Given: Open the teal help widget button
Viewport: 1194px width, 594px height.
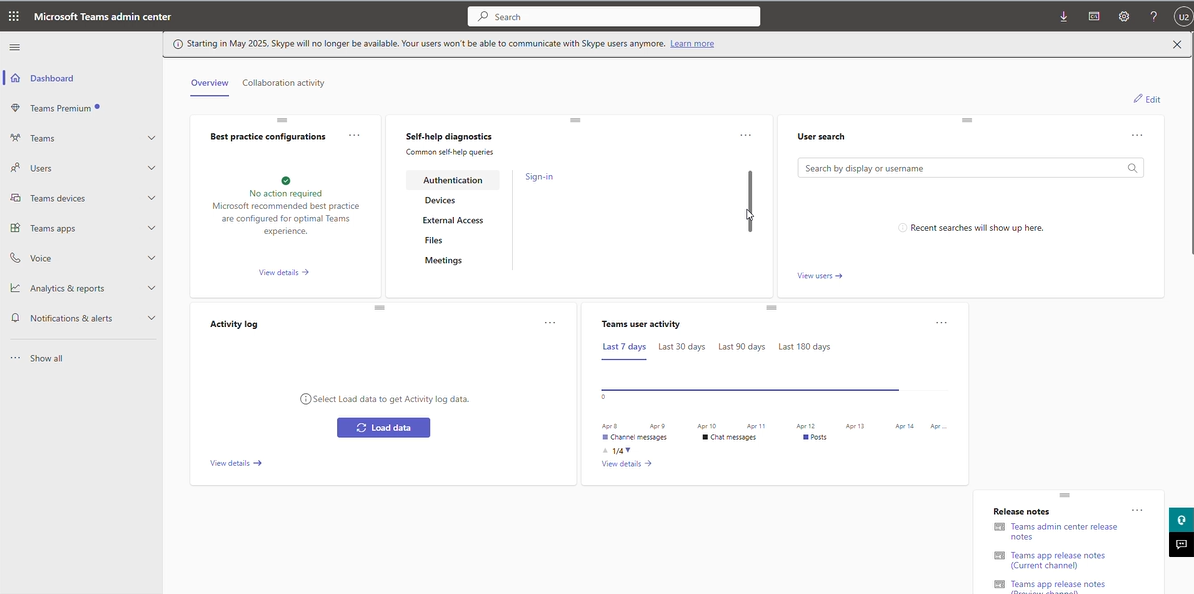Looking at the screenshot, I should point(1181,520).
